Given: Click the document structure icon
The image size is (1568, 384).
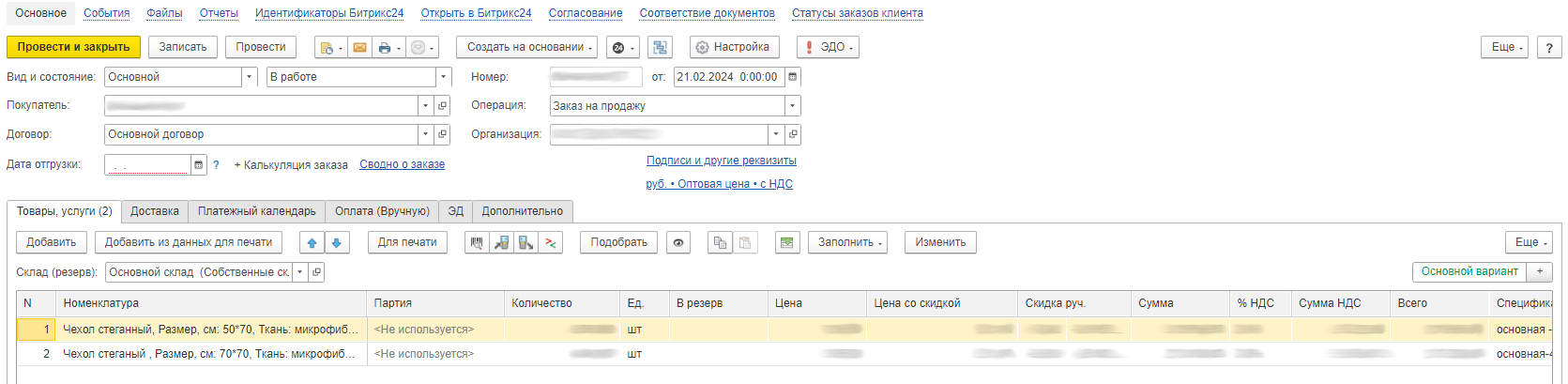Looking at the screenshot, I should coord(661,47).
